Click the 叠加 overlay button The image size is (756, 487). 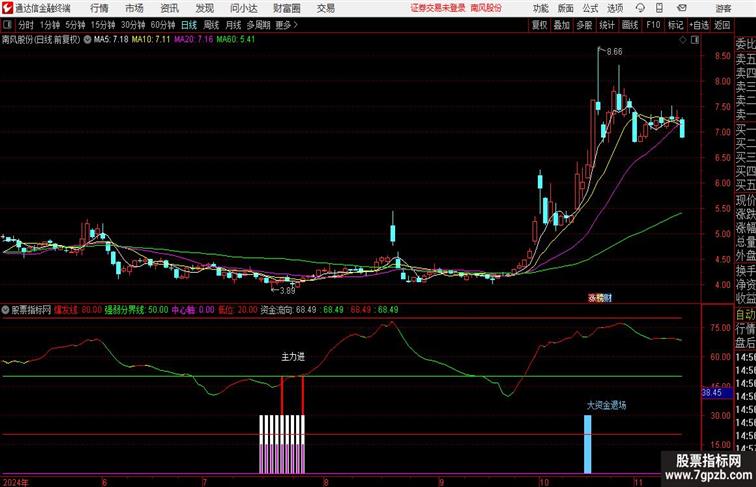[562, 25]
